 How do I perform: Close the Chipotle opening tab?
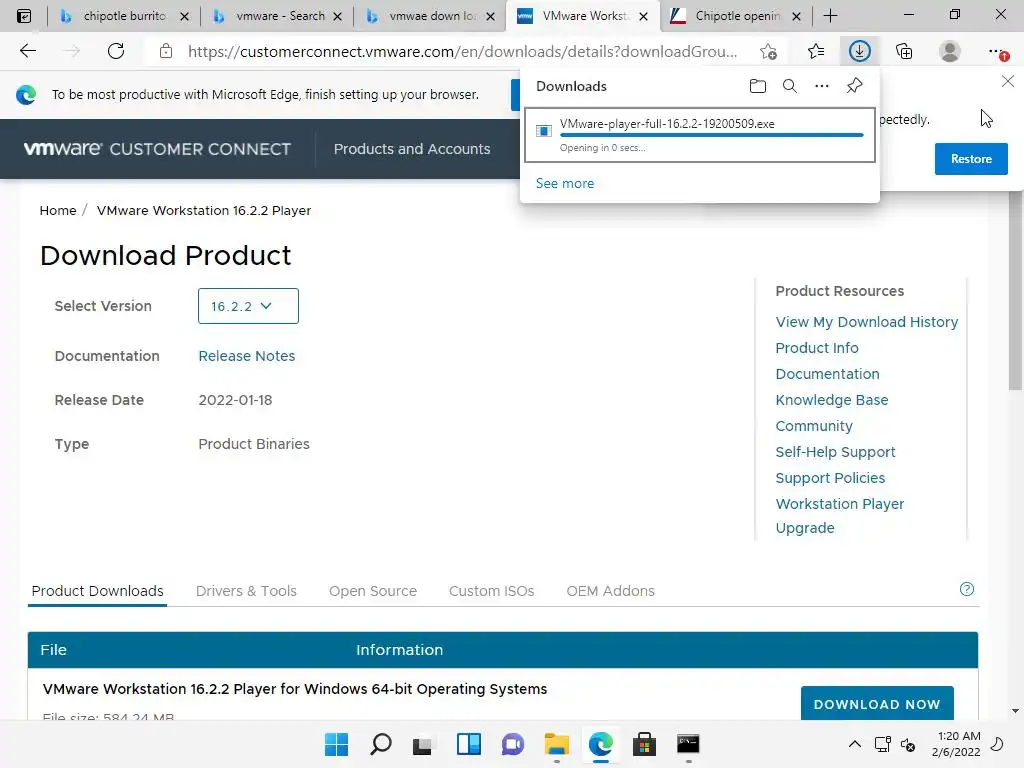[796, 16]
